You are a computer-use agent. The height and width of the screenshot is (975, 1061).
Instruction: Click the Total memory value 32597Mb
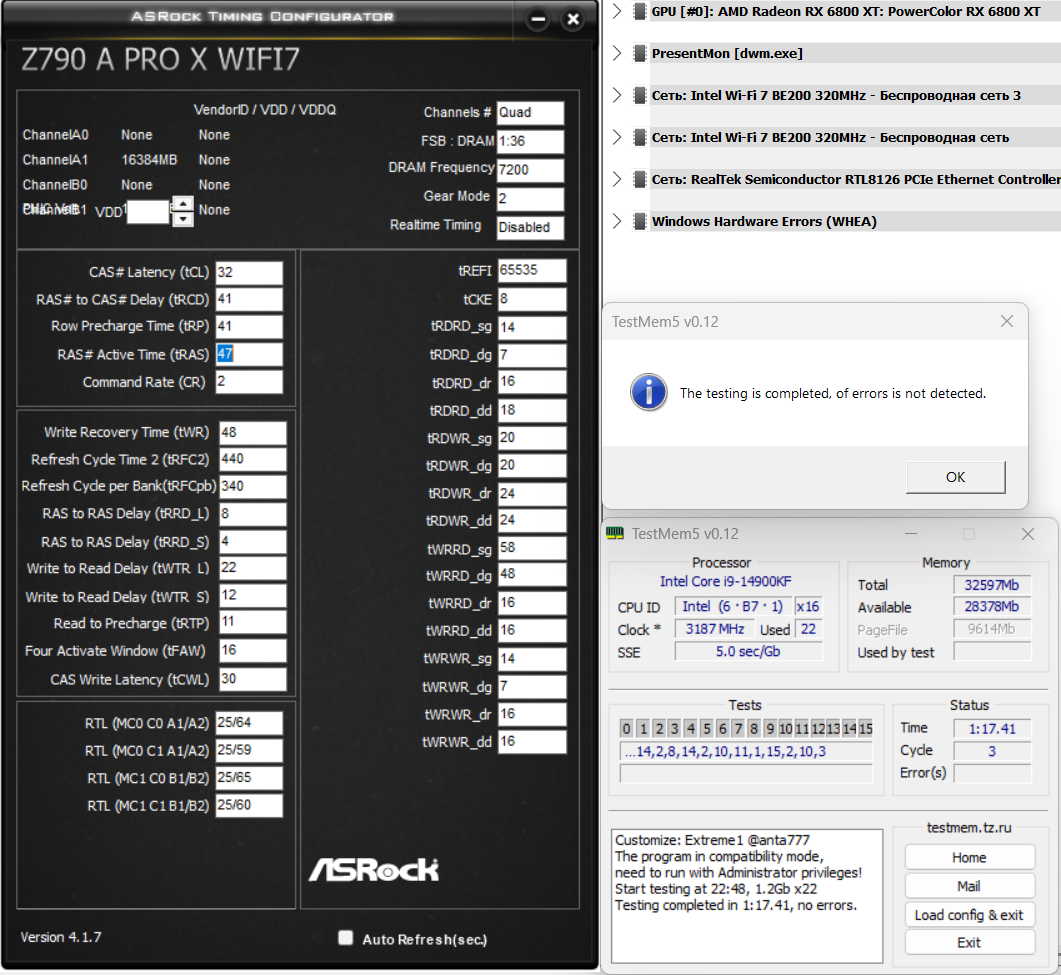pos(991,585)
